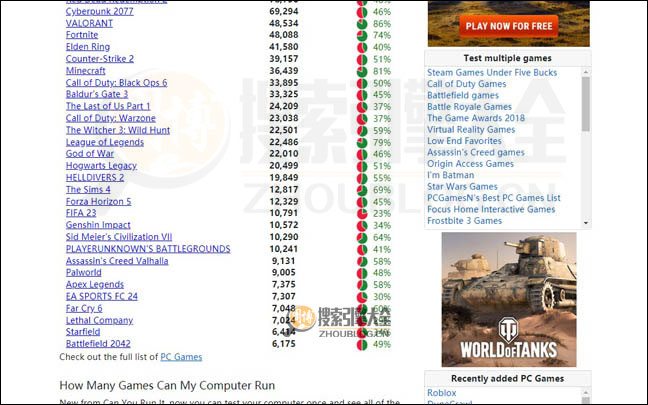This screenshot has height=405, width=648.
Task: Open the Baldur's Gate 3 link
Action: click(x=97, y=94)
